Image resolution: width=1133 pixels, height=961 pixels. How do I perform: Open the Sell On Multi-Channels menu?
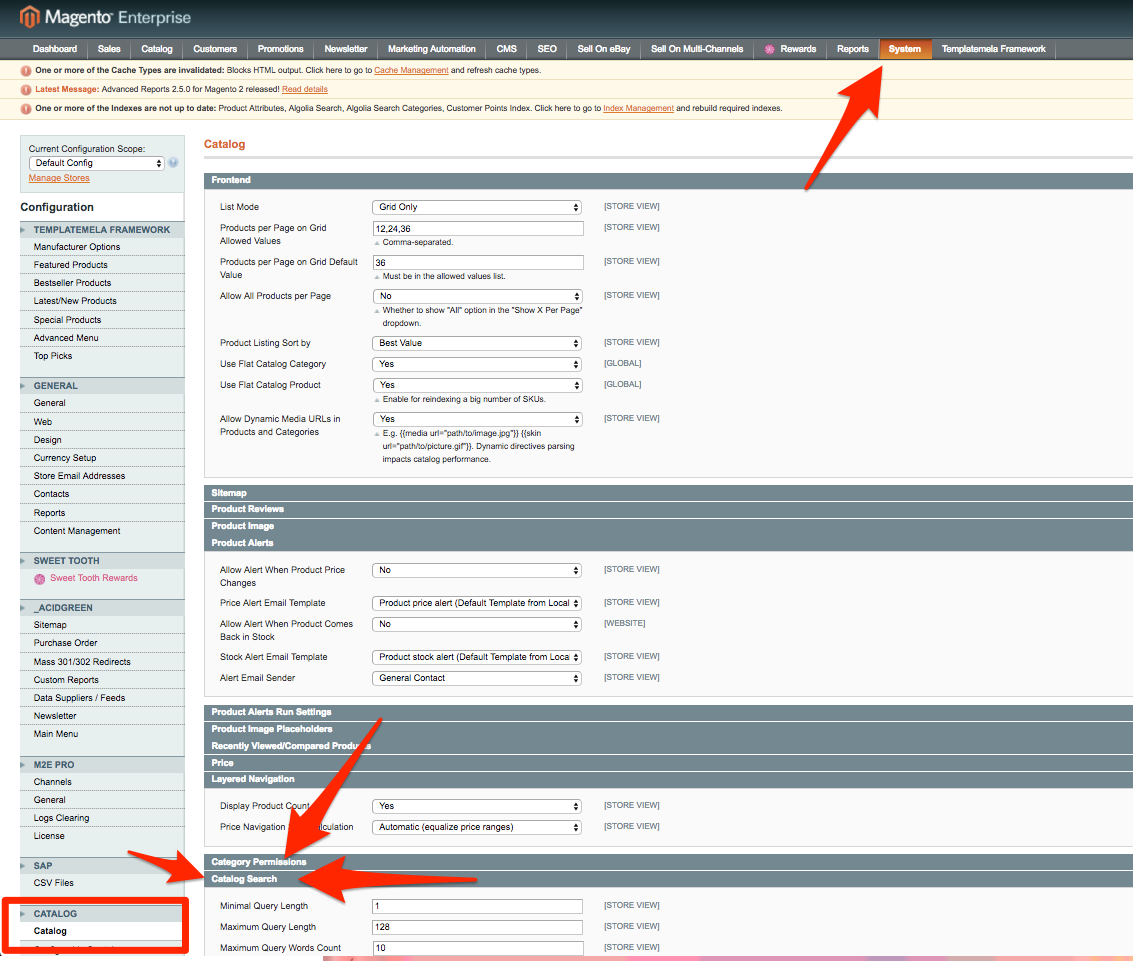(697, 49)
